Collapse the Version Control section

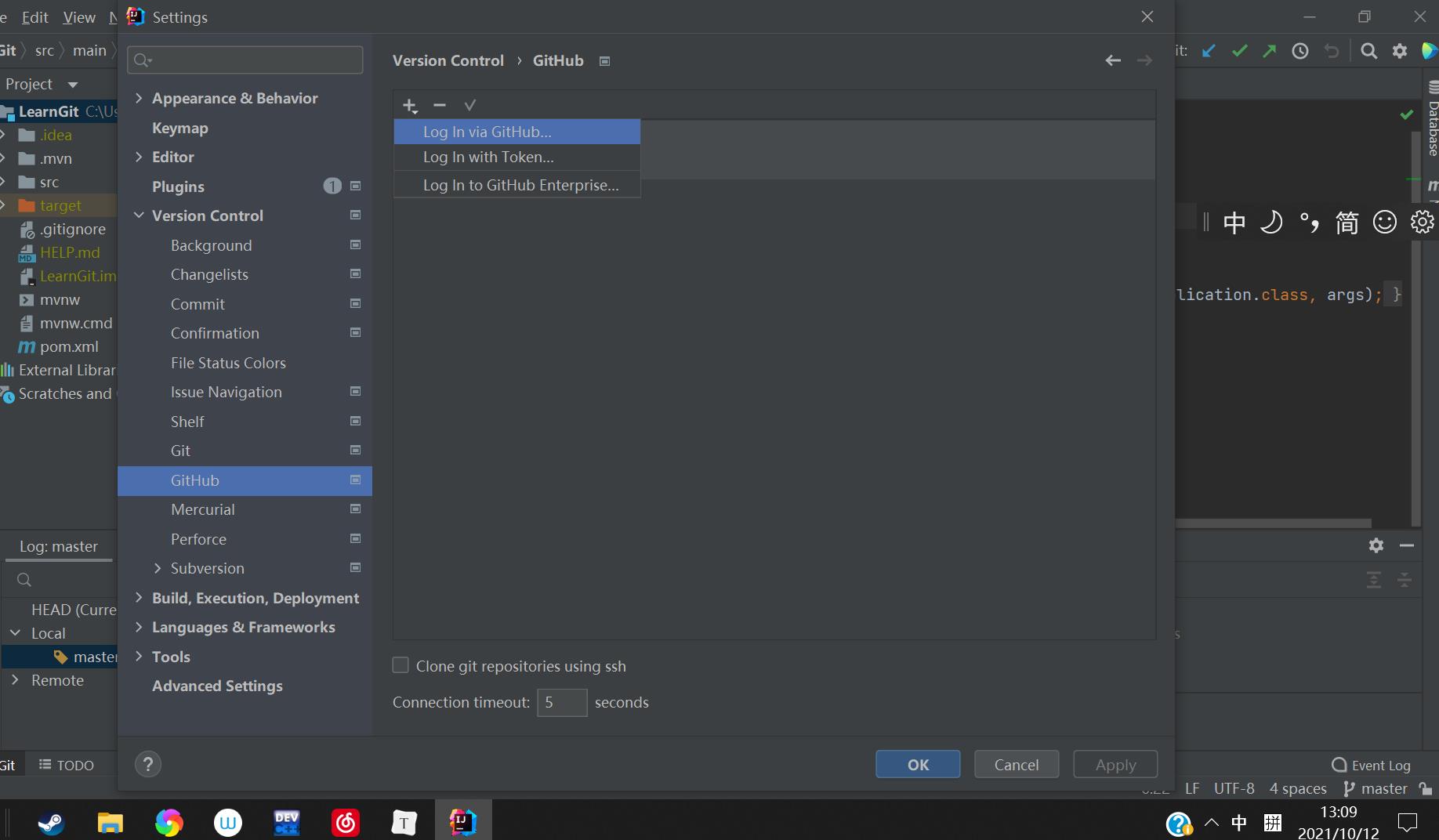[139, 215]
